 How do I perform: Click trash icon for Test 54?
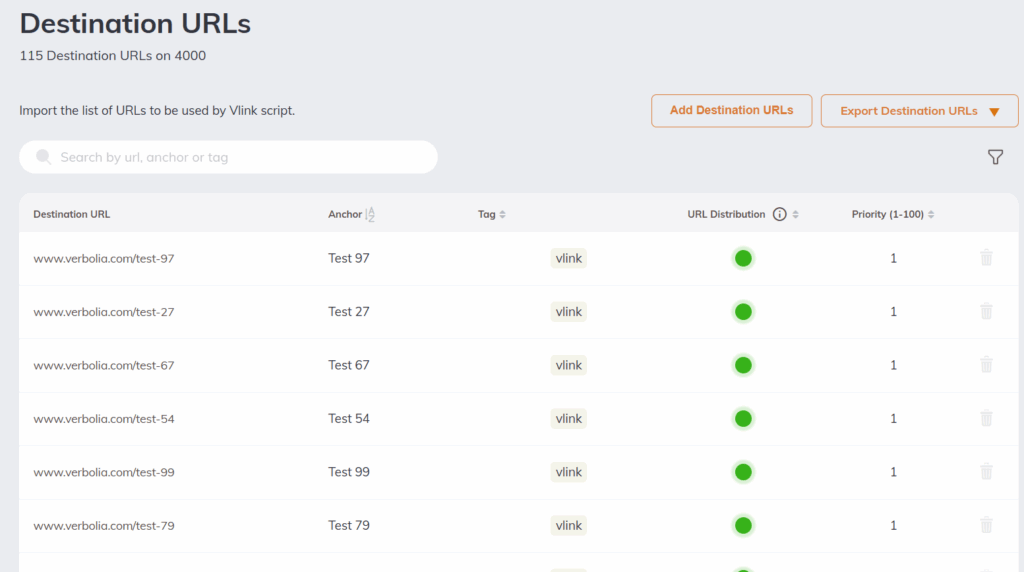pos(986,418)
